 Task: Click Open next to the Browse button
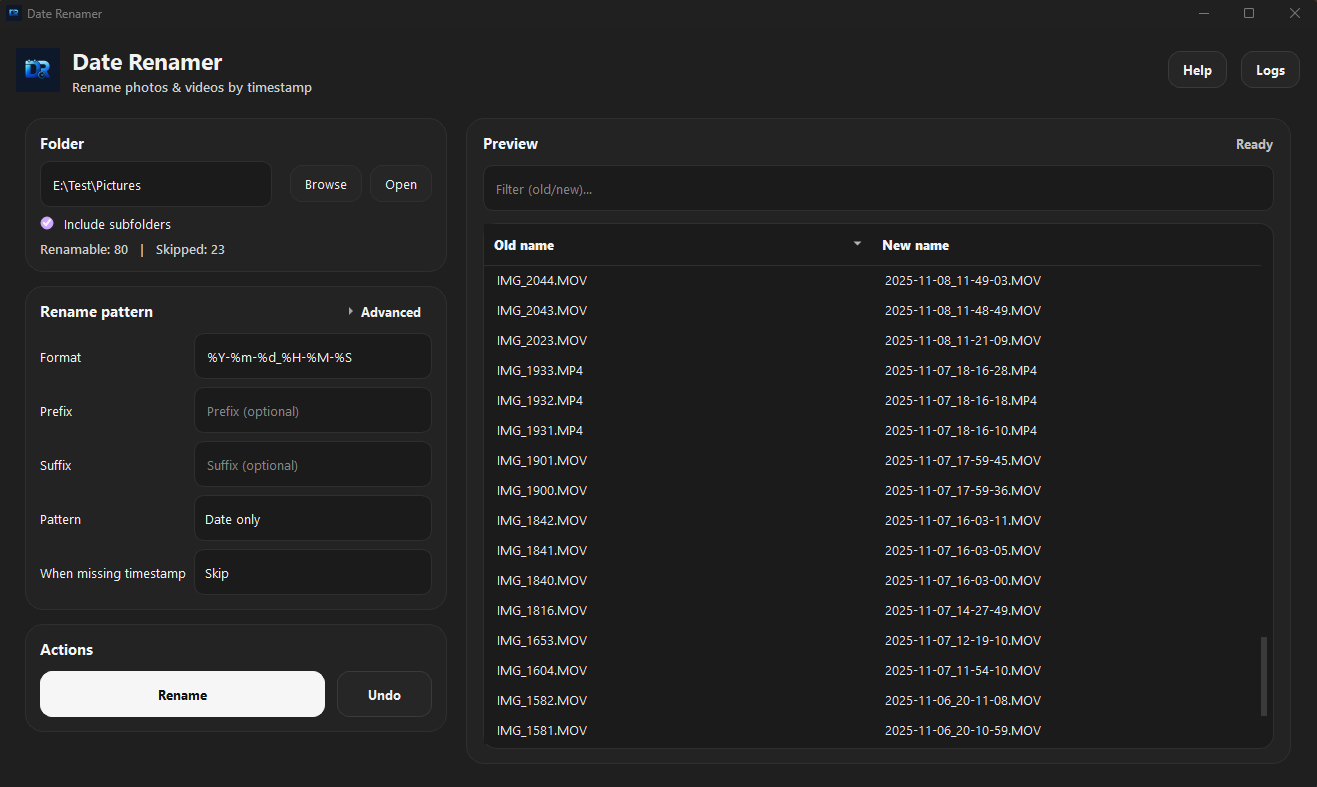[x=401, y=184]
